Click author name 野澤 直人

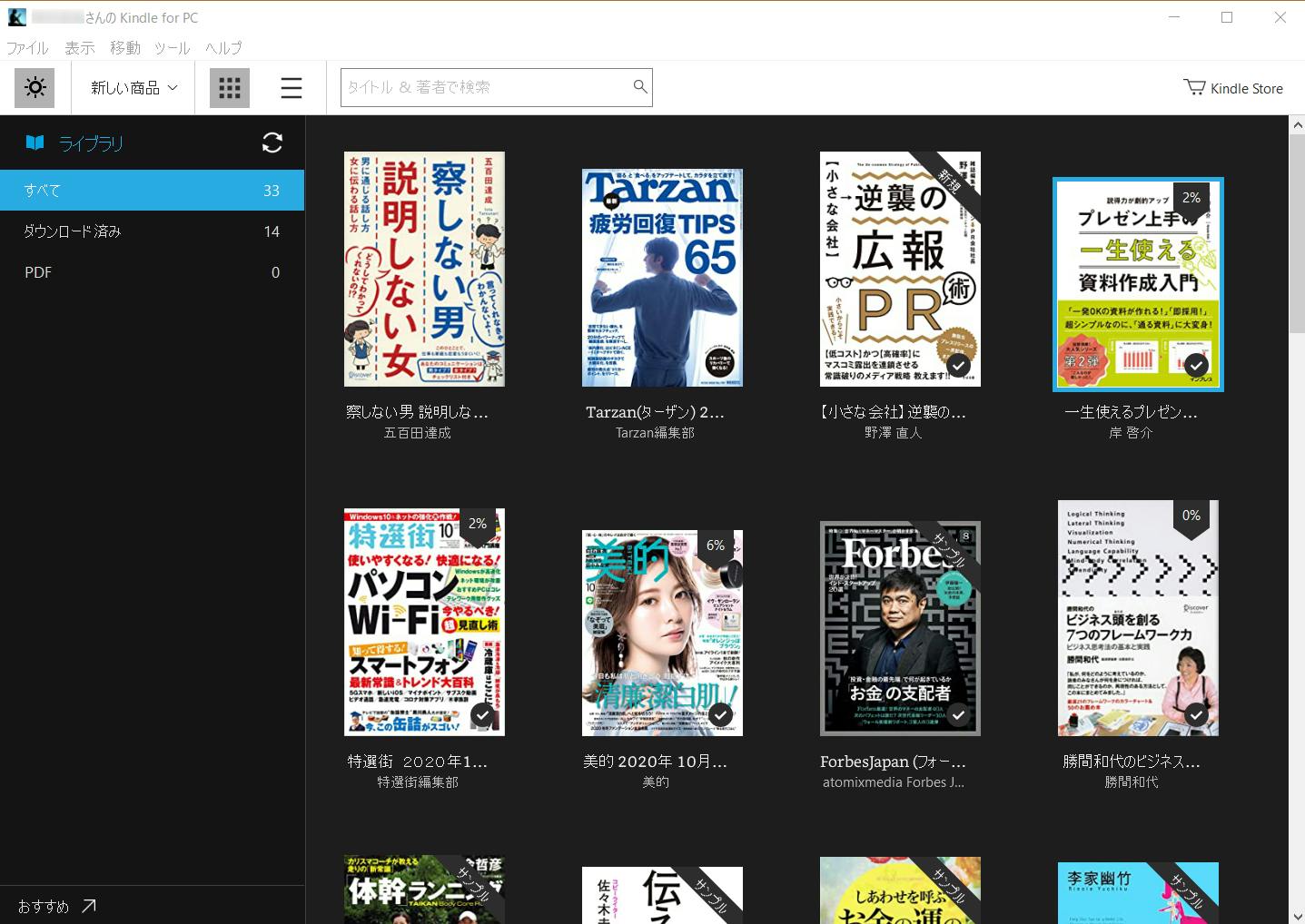(894, 433)
